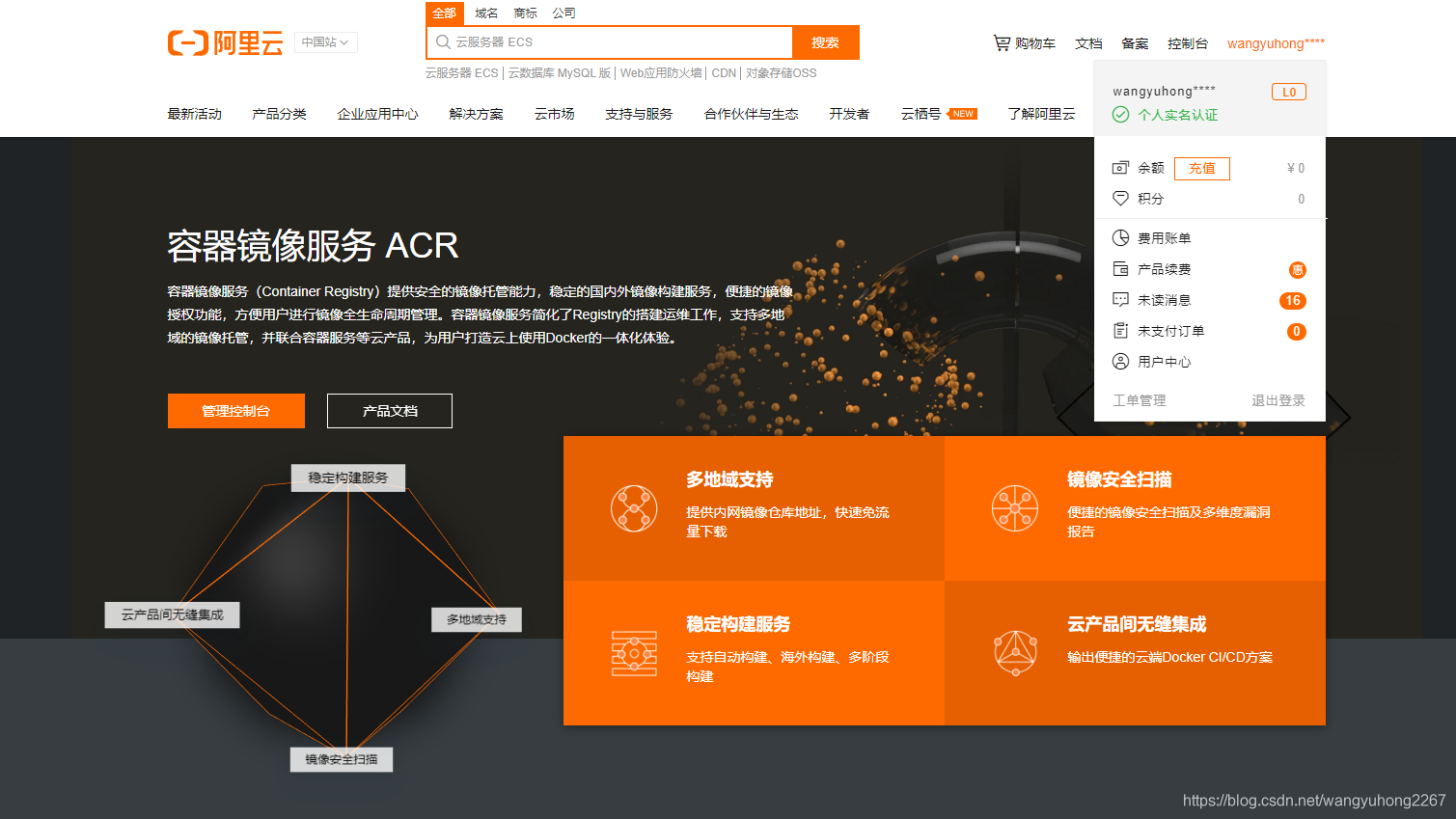Click the unread messages count badge 16
The height and width of the screenshot is (819, 1456).
[1293, 301]
